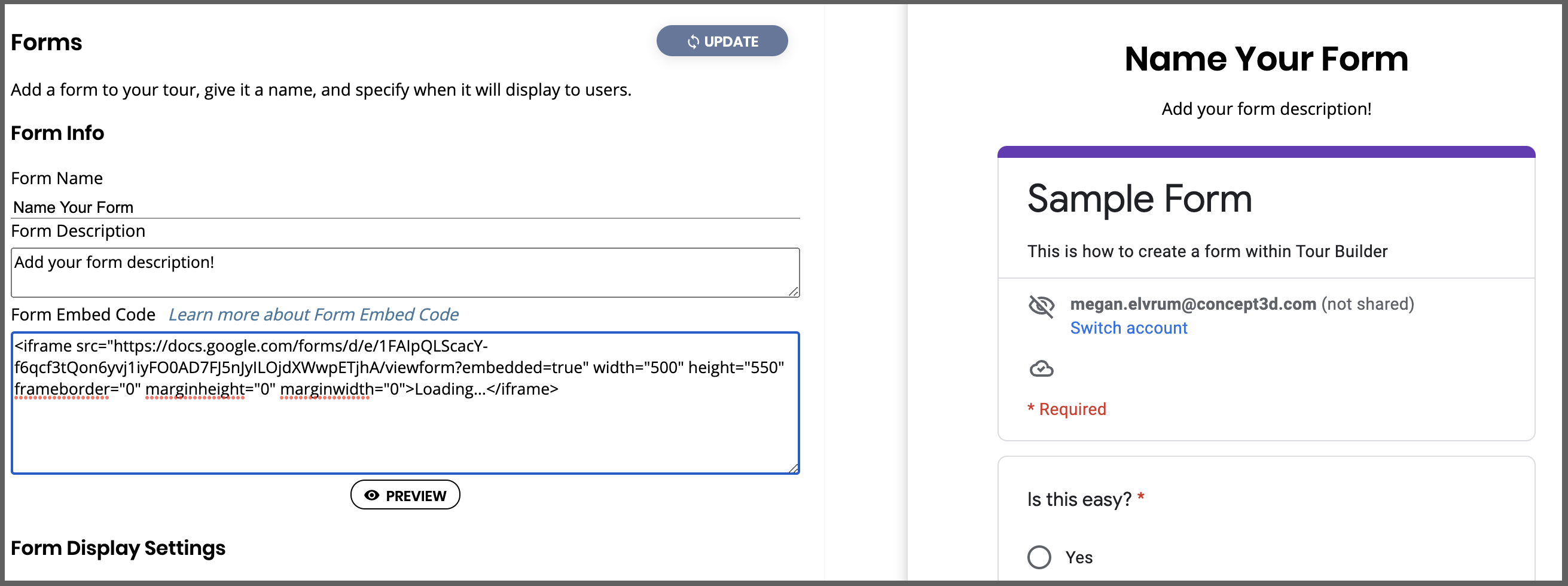The image size is (1568, 586).
Task: Click the Form Display Settings heading
Action: pyautogui.click(x=118, y=548)
